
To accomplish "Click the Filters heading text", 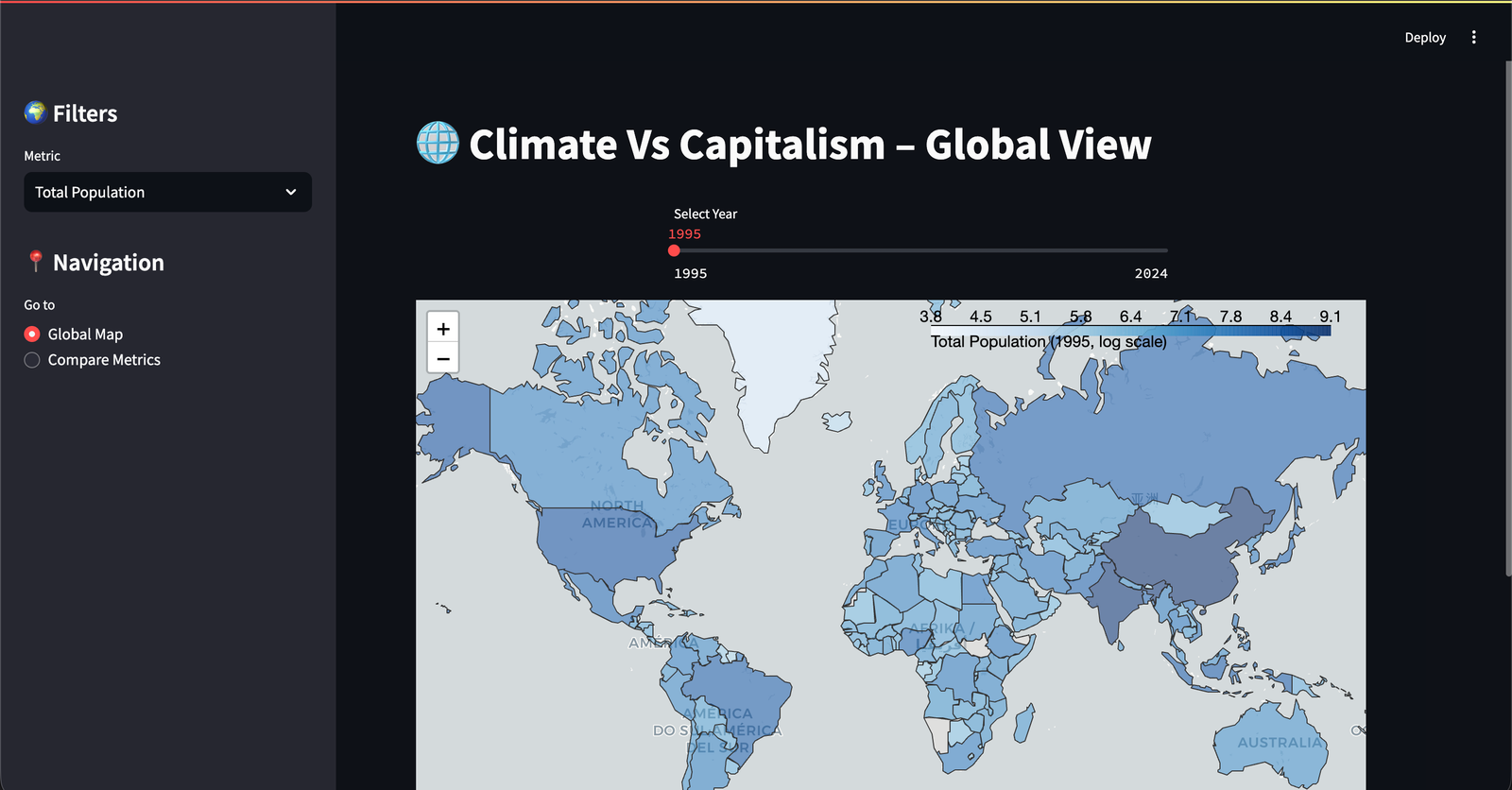I will coord(85,113).
